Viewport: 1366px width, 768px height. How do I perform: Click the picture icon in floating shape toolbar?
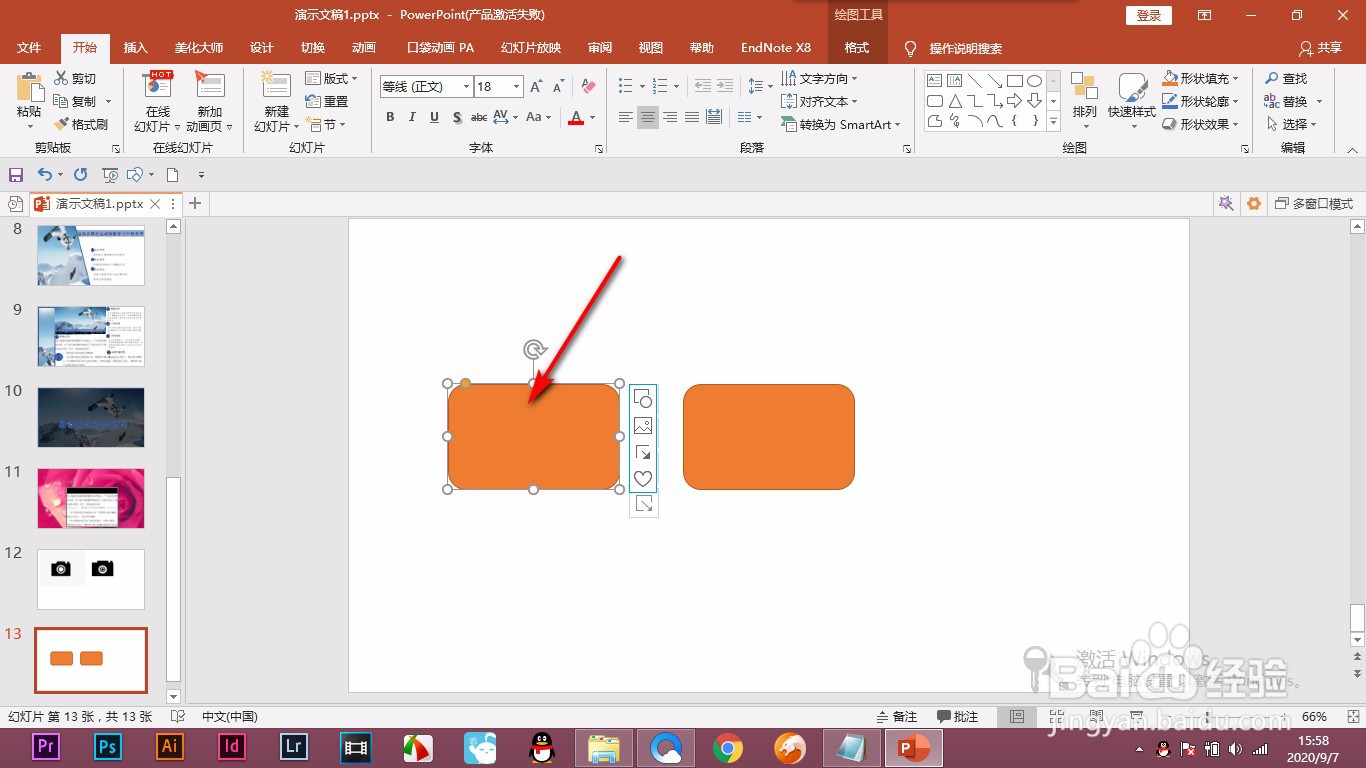[643, 425]
